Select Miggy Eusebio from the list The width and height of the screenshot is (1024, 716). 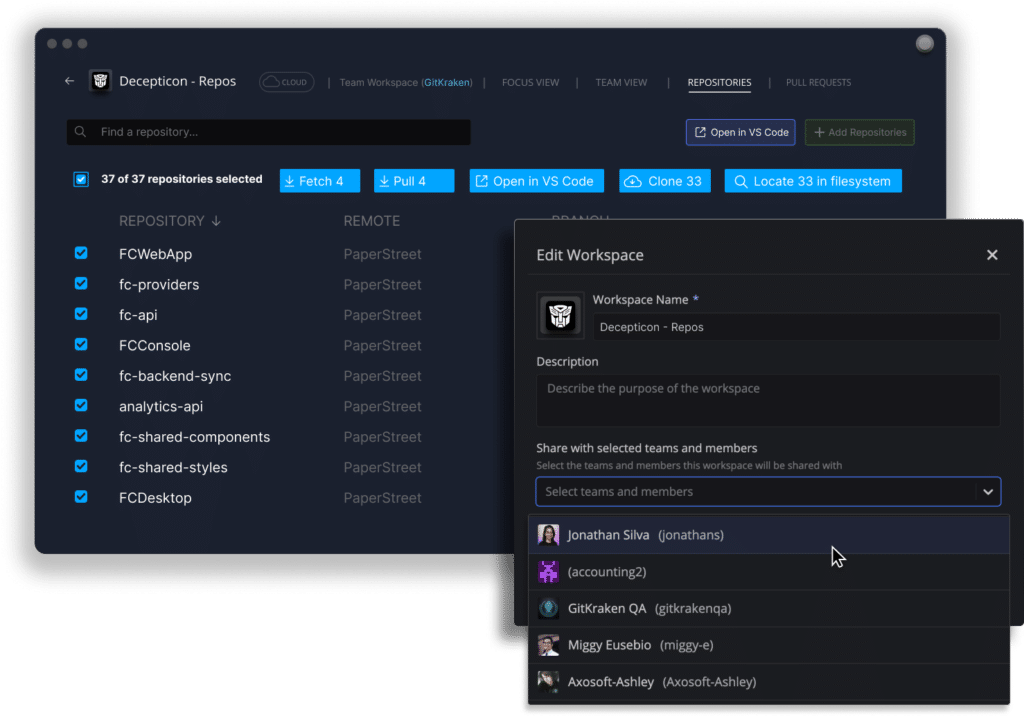pyautogui.click(x=769, y=645)
